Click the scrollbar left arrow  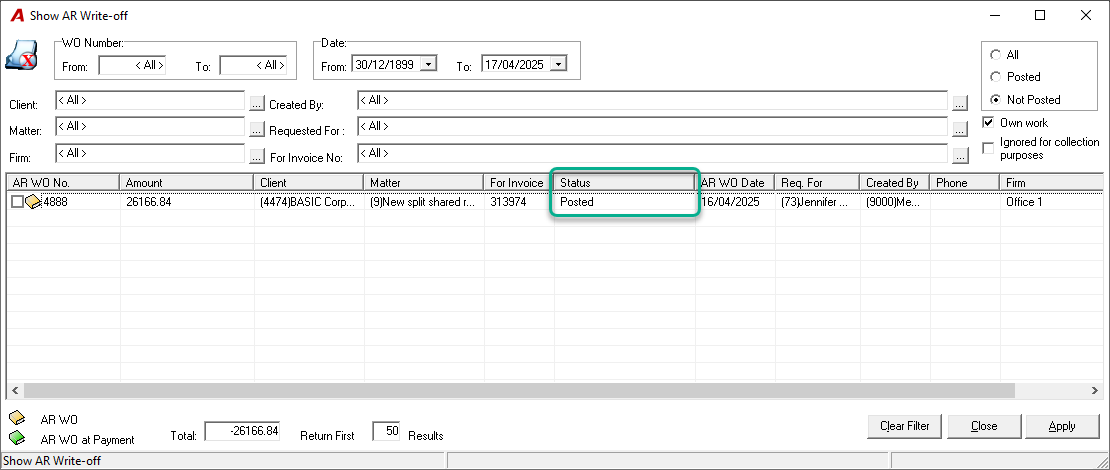(14, 391)
